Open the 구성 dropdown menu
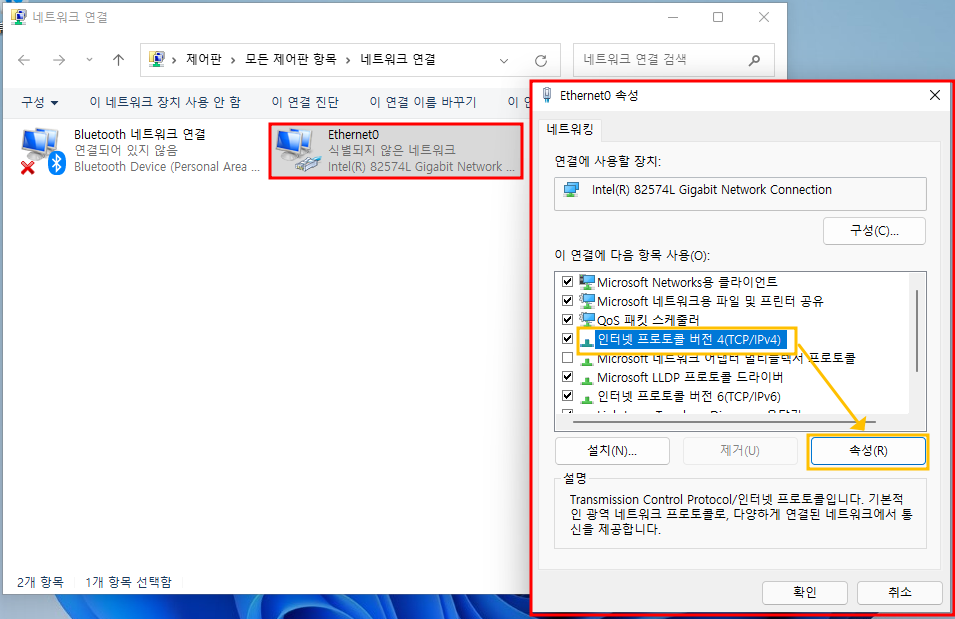955x619 pixels. point(40,102)
